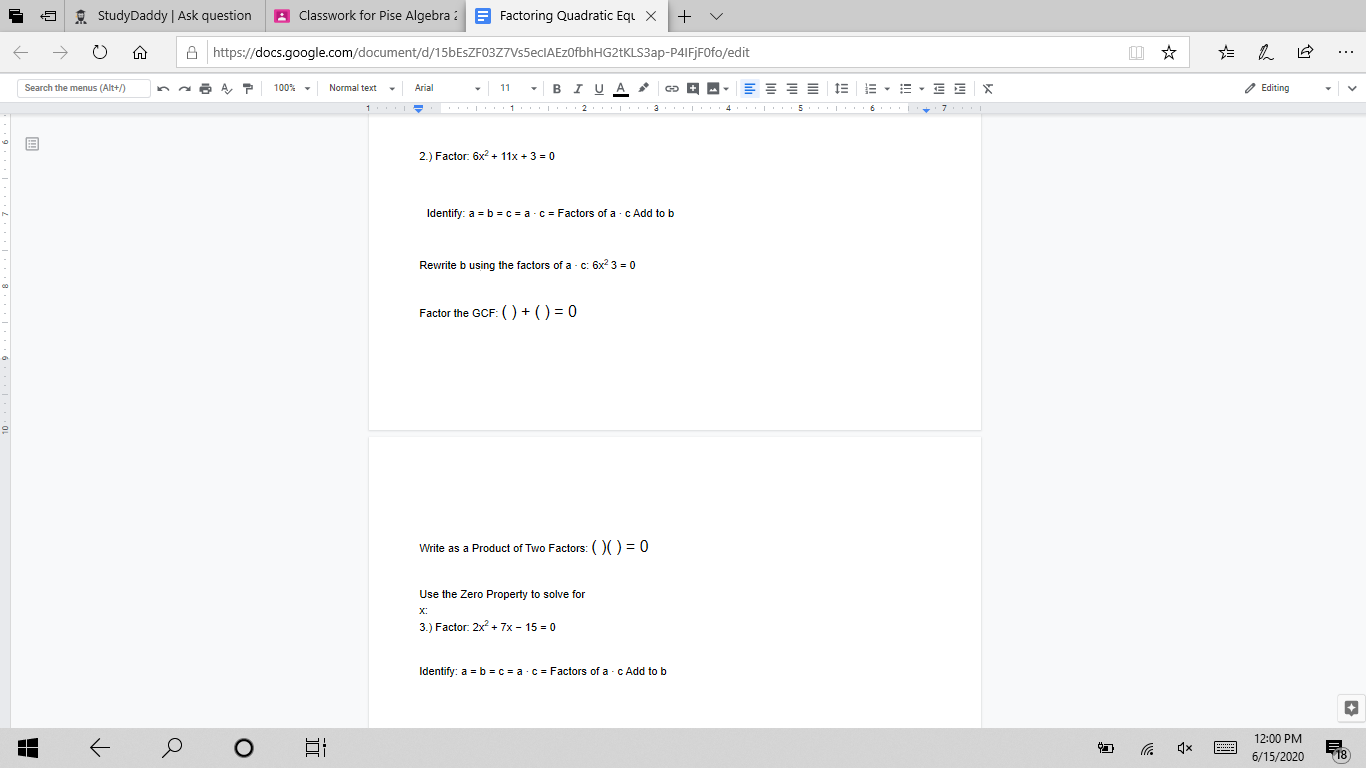Select the paint format tool

pos(246,88)
